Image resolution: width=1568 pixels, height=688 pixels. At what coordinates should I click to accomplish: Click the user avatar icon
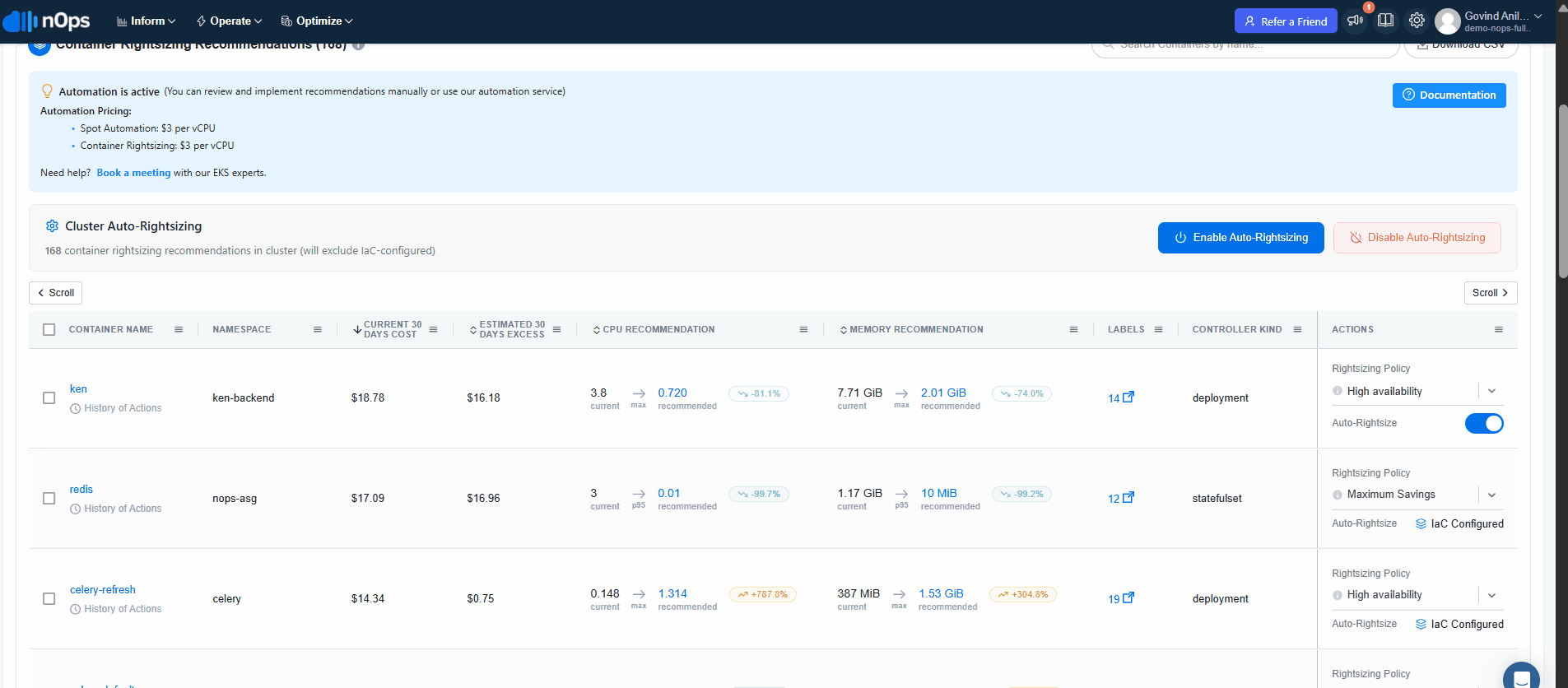point(1447,21)
